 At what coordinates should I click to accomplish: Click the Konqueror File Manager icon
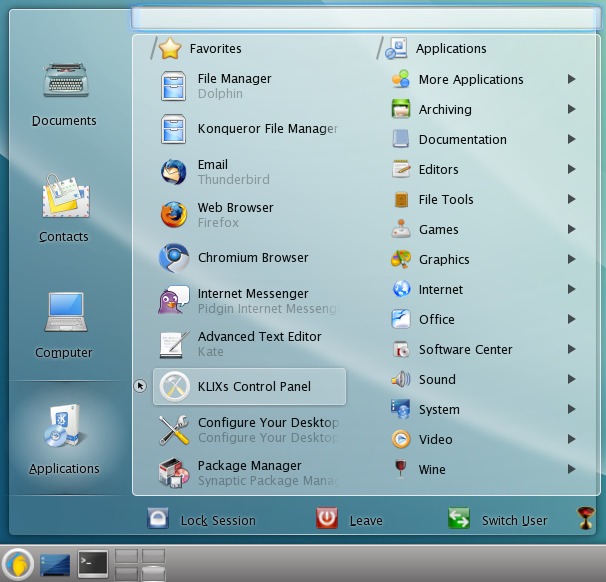174,129
